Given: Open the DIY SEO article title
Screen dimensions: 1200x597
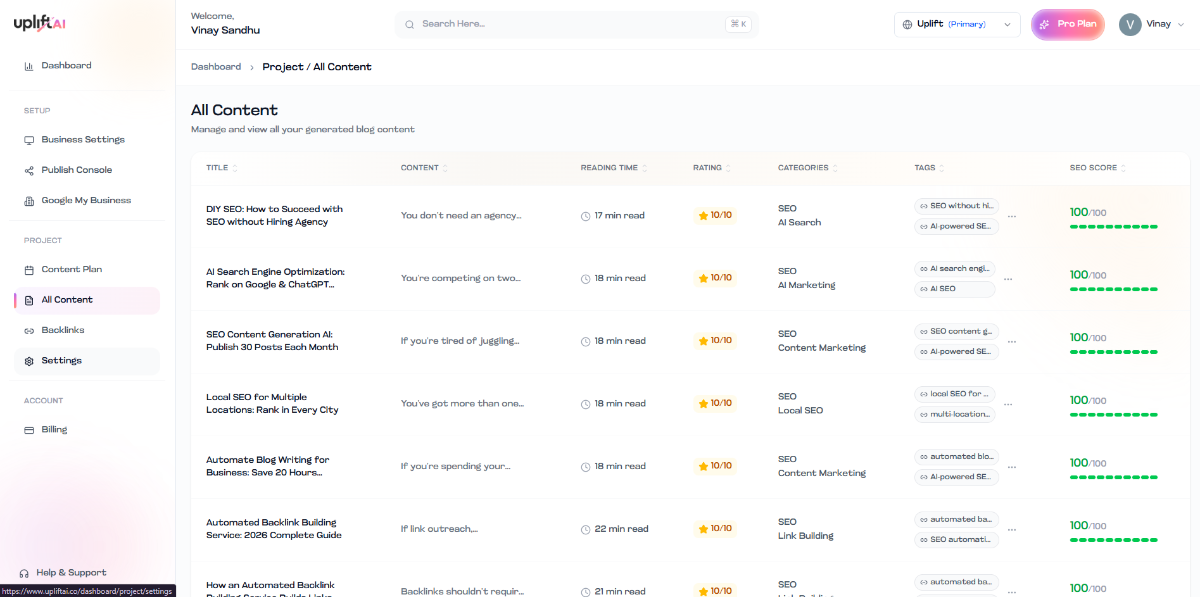Looking at the screenshot, I should point(274,216).
